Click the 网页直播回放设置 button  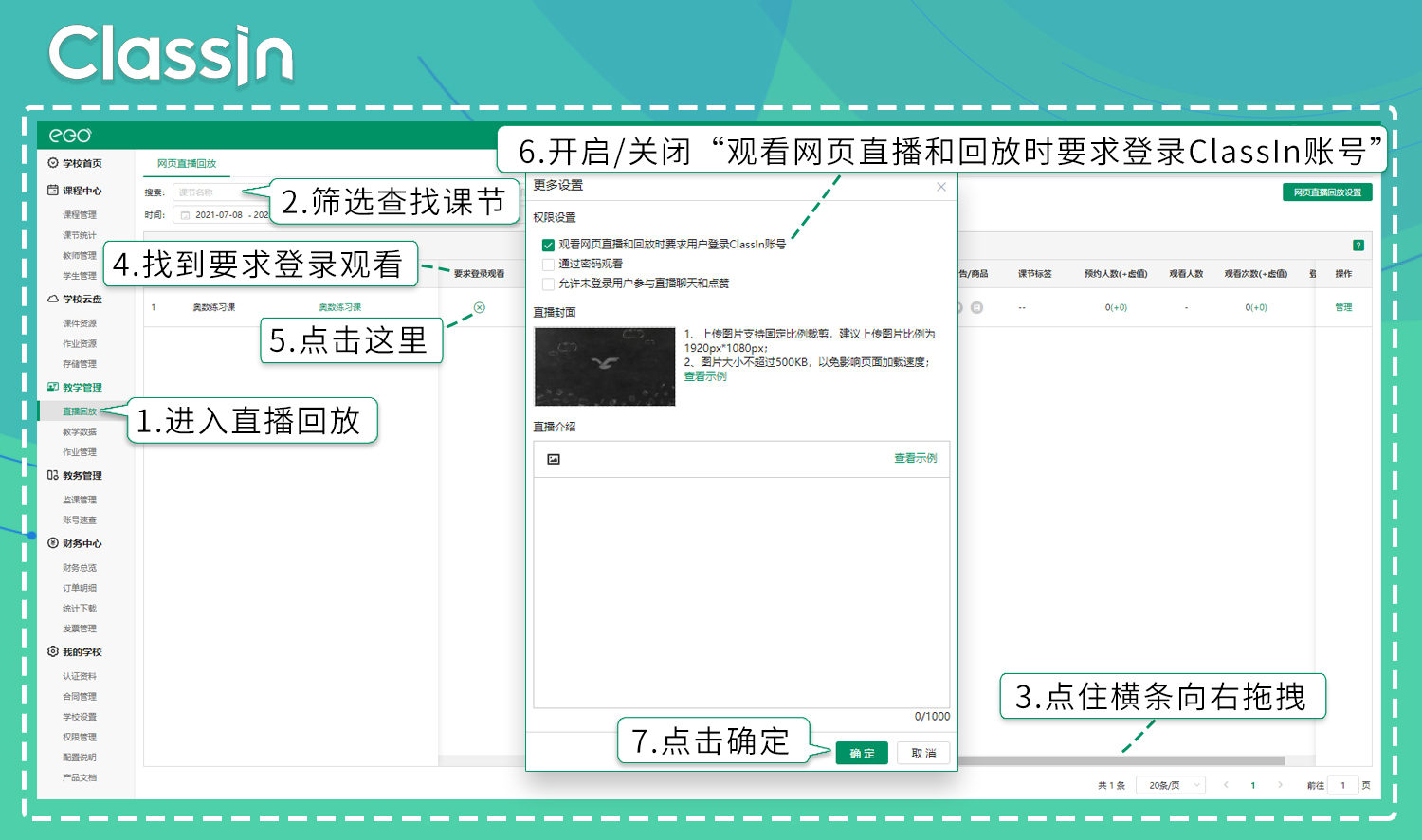[1327, 192]
